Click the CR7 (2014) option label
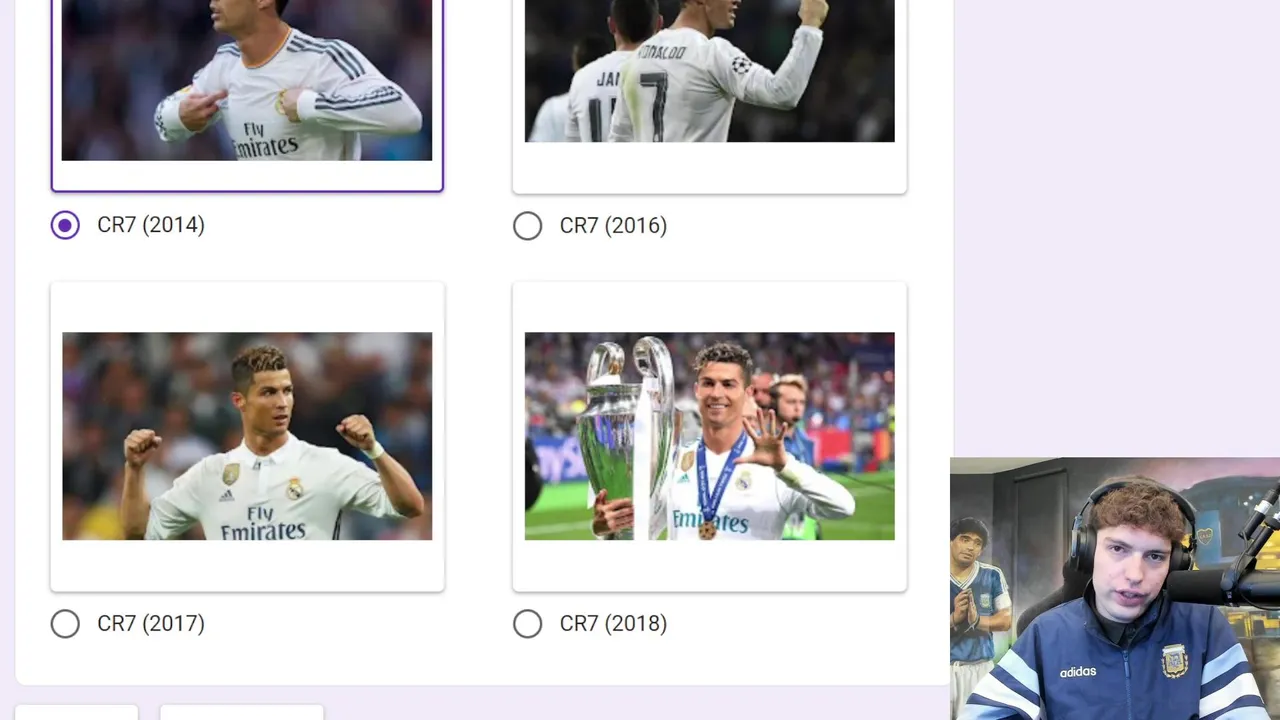 point(151,225)
